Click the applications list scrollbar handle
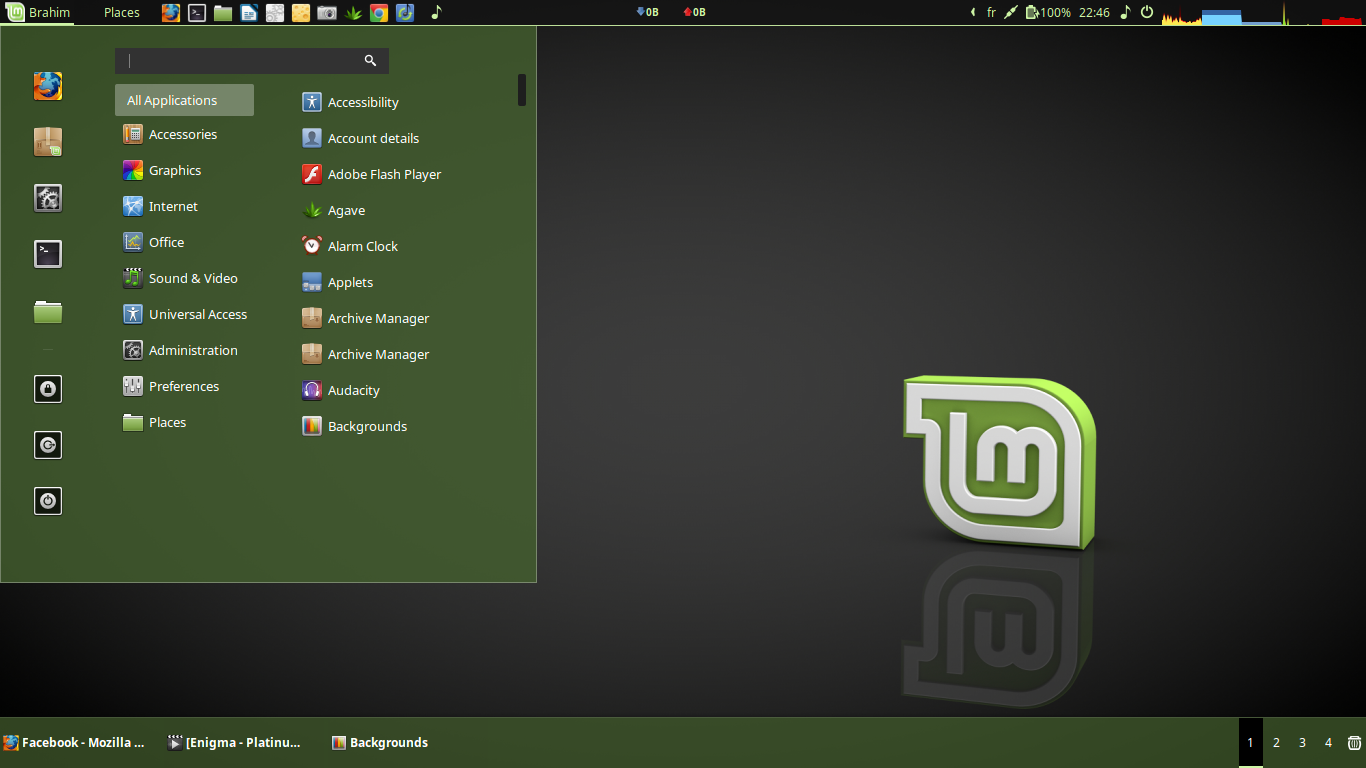Image resolution: width=1366 pixels, height=768 pixels. [x=522, y=90]
